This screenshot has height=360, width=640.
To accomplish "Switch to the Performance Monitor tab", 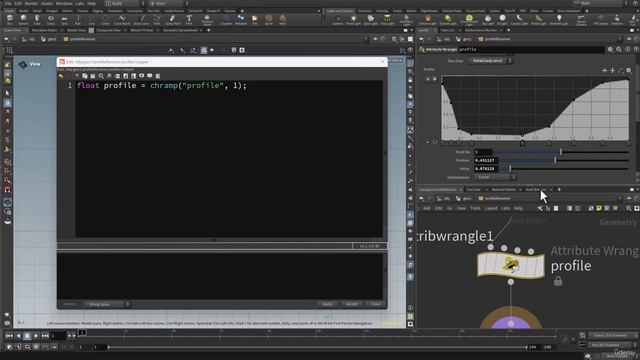I will (x=481, y=30).
